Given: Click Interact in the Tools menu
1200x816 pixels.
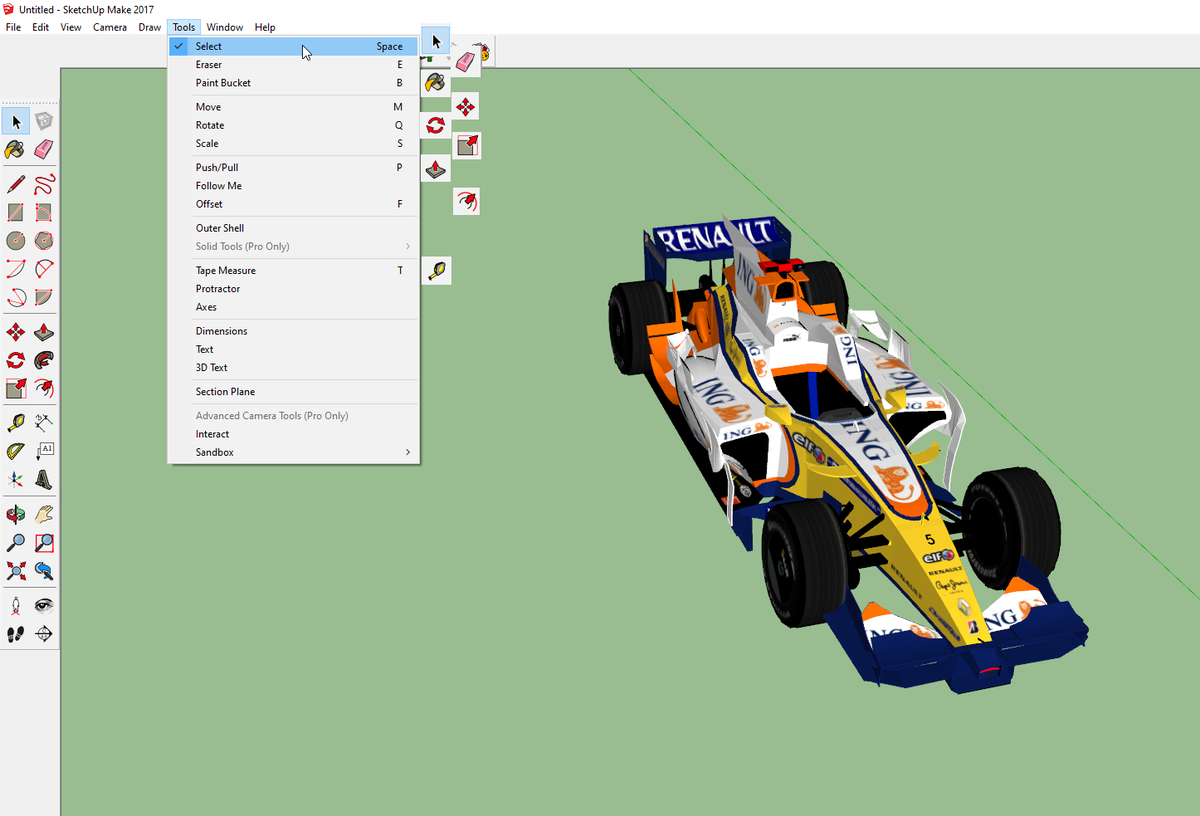Looking at the screenshot, I should (293, 434).
